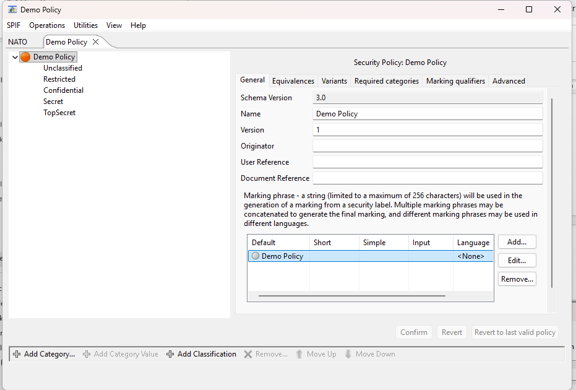
Task: Click the Add Category plus icon
Action: click(17, 354)
